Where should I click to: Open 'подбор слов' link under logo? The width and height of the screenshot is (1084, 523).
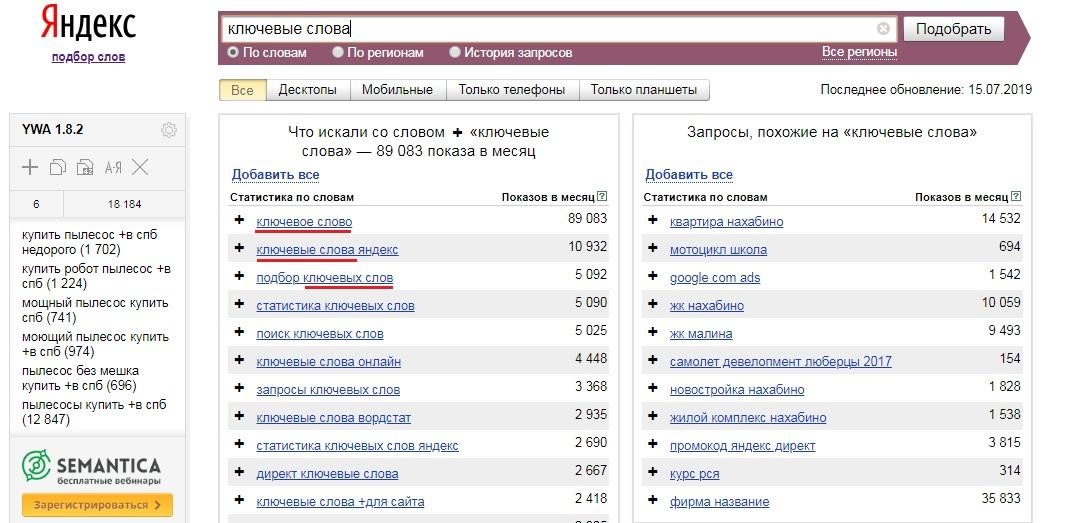coord(88,57)
